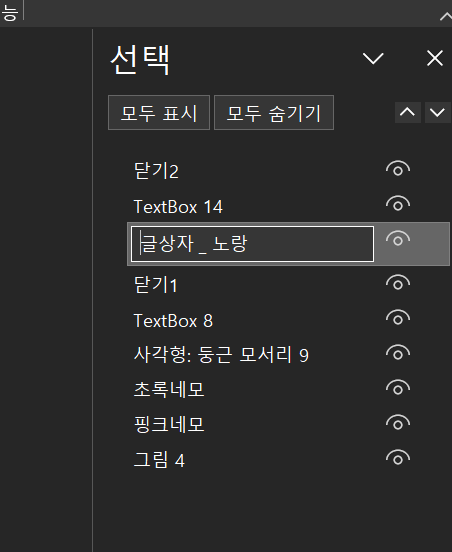Screen dimensions: 452x552
Task: Move selected object up with the reorder up arrow
Action: point(408,113)
